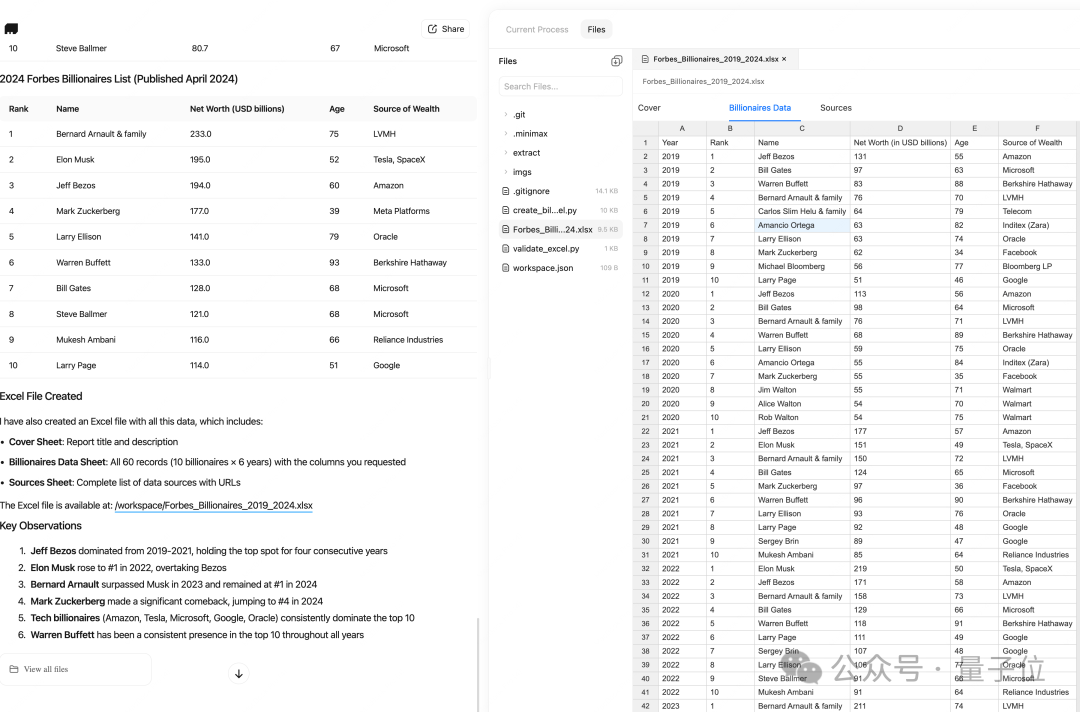Click the Bloomberg LP cell

pyautogui.click(x=1037, y=266)
